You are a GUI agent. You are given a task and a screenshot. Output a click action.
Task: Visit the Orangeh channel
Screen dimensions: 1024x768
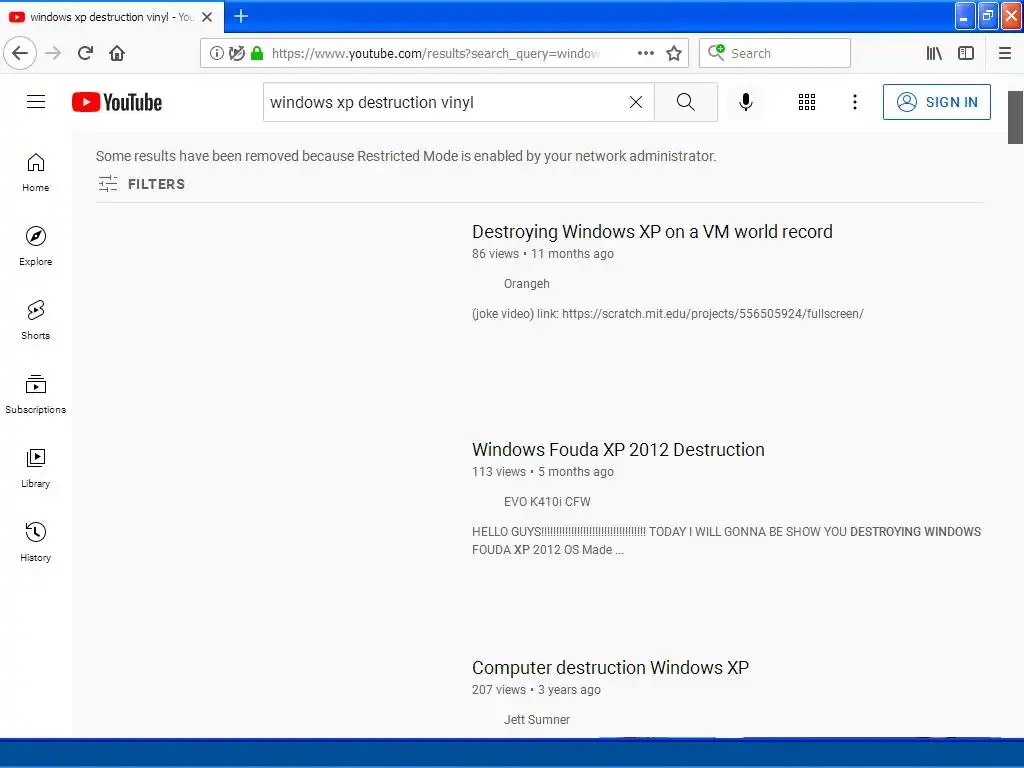coord(526,284)
